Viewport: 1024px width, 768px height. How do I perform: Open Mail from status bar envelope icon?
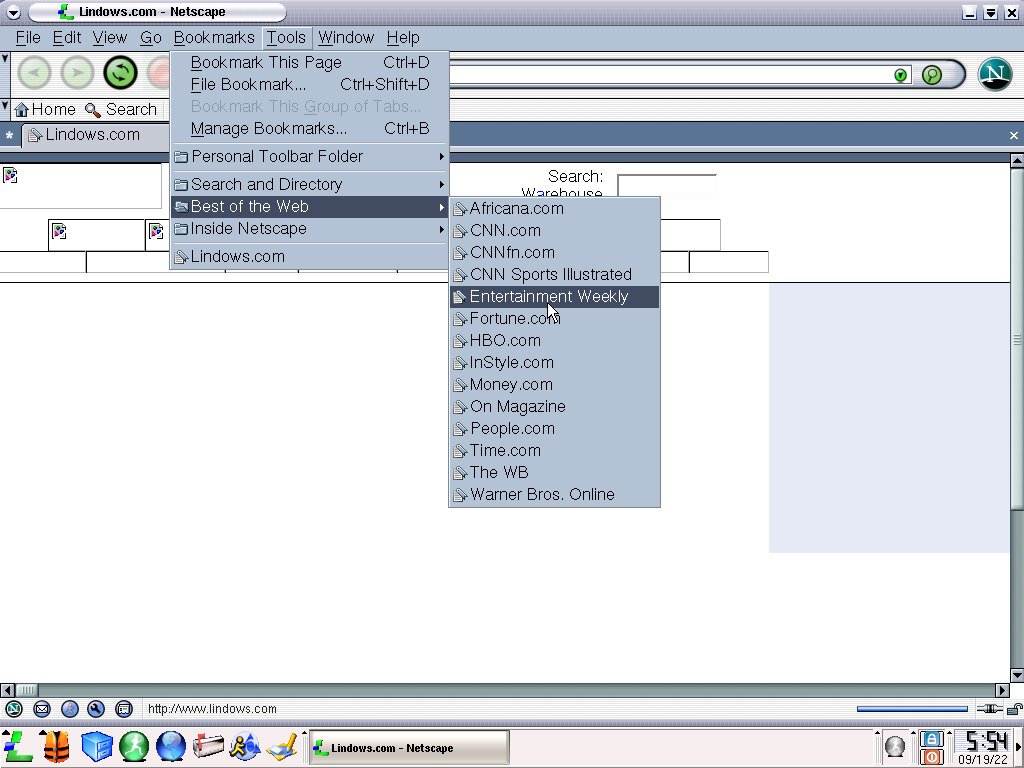pos(42,709)
